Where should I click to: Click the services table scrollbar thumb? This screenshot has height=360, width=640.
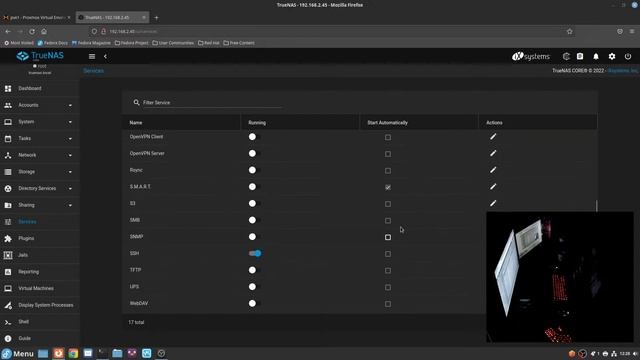[596, 206]
